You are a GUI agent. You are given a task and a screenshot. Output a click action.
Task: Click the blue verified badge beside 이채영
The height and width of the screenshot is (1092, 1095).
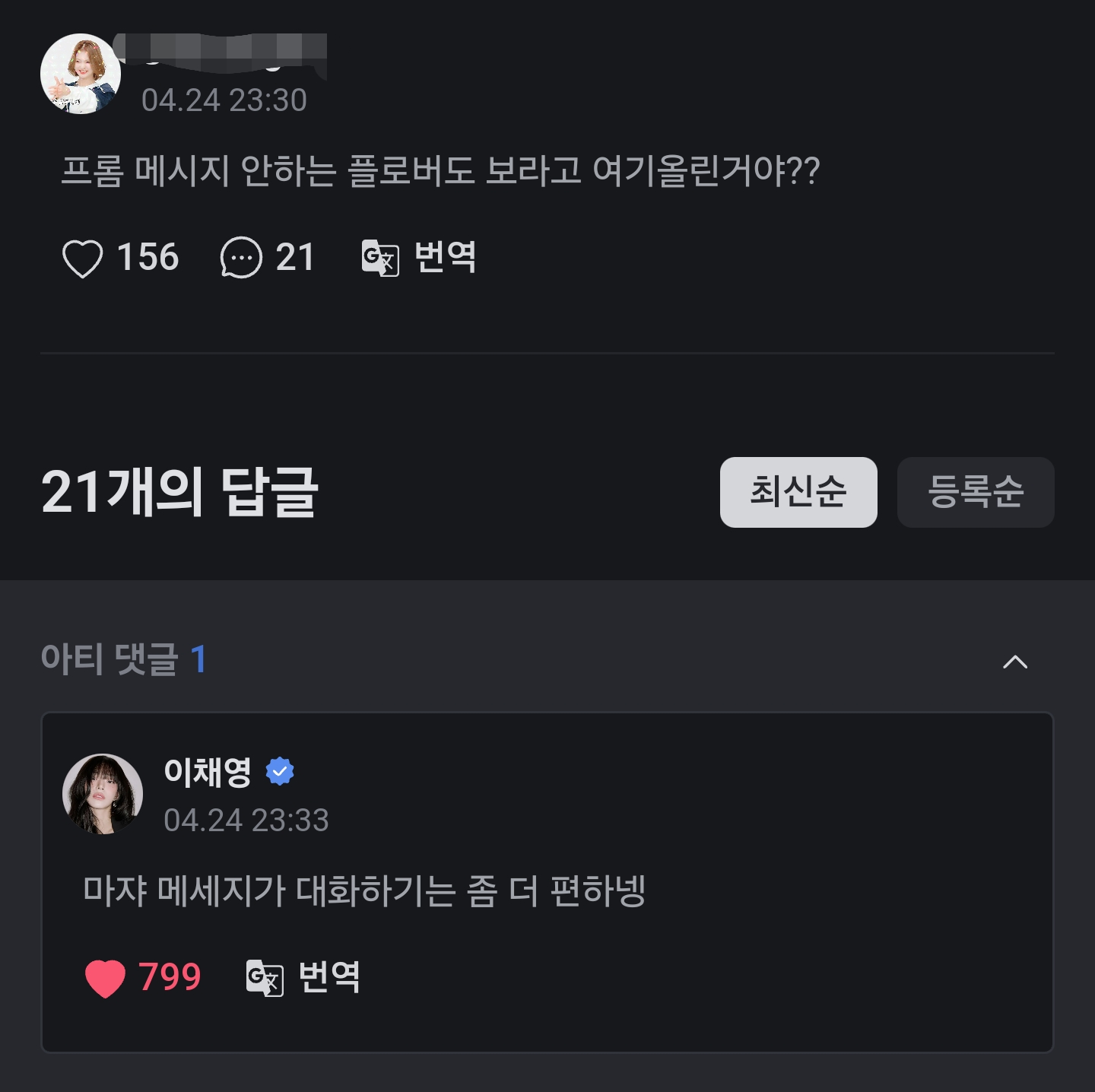[x=280, y=772]
